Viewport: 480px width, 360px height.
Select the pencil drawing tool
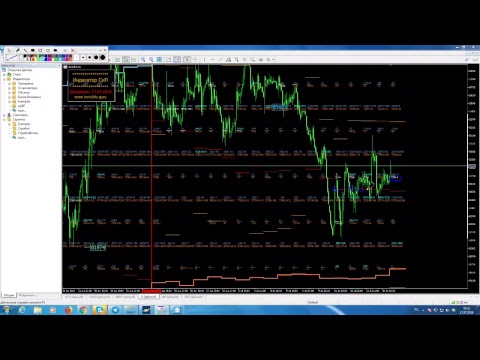pyautogui.click(x=17, y=50)
